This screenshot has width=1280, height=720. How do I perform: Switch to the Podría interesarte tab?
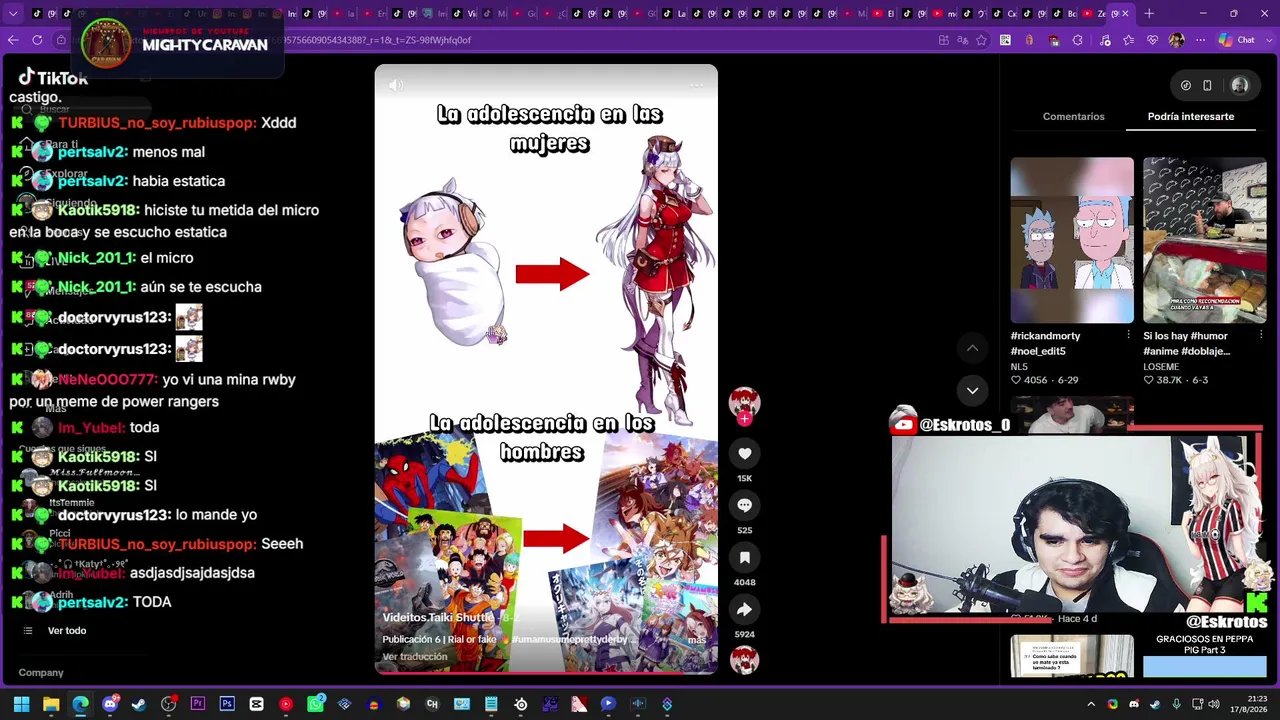(x=1191, y=117)
